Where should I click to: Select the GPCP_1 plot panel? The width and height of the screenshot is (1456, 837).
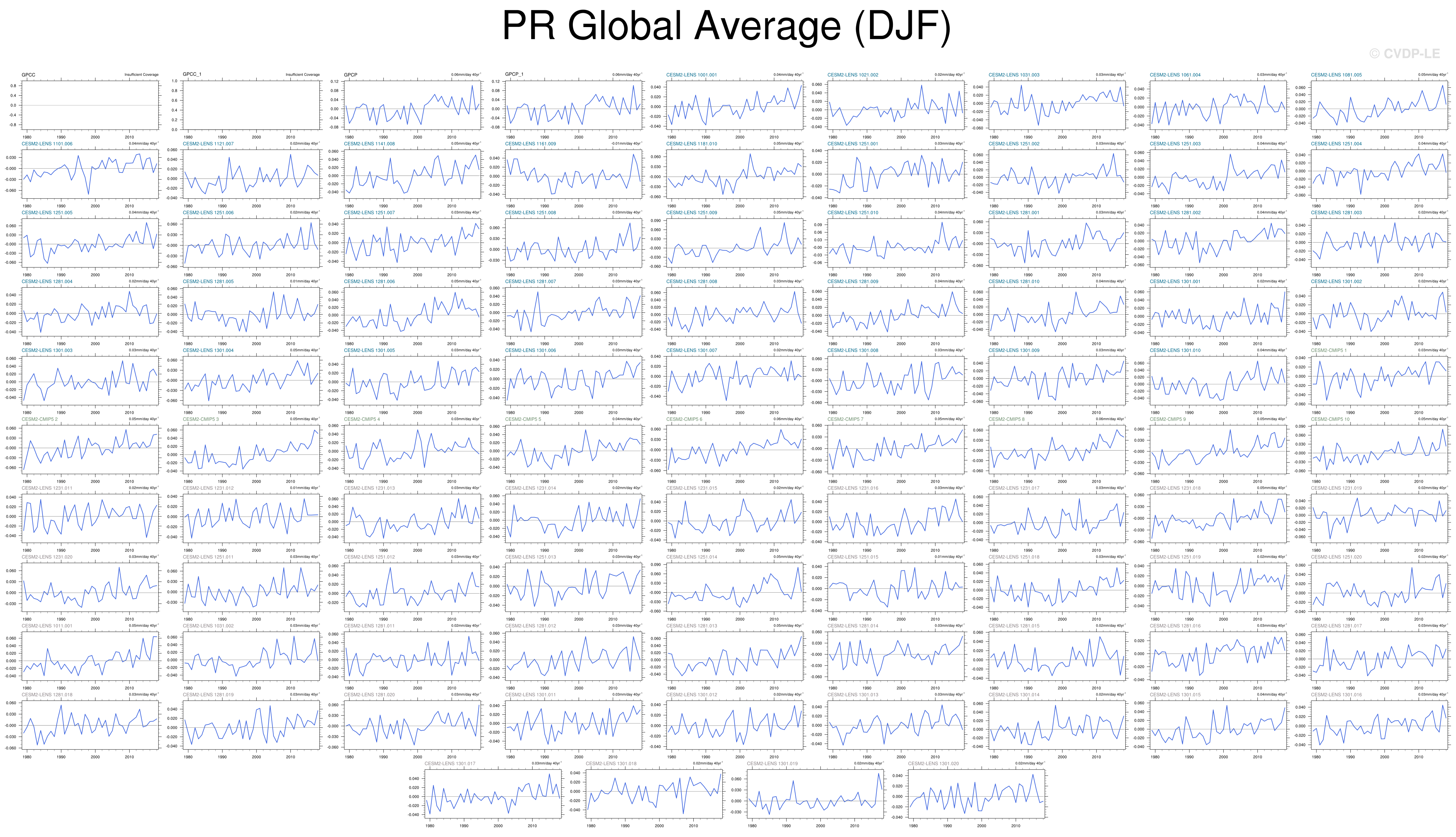573,104
